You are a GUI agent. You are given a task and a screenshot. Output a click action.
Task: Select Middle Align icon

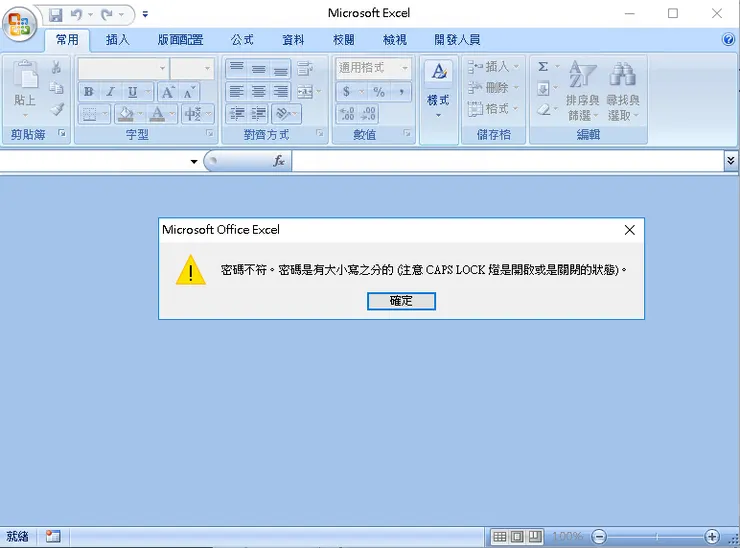(258, 69)
